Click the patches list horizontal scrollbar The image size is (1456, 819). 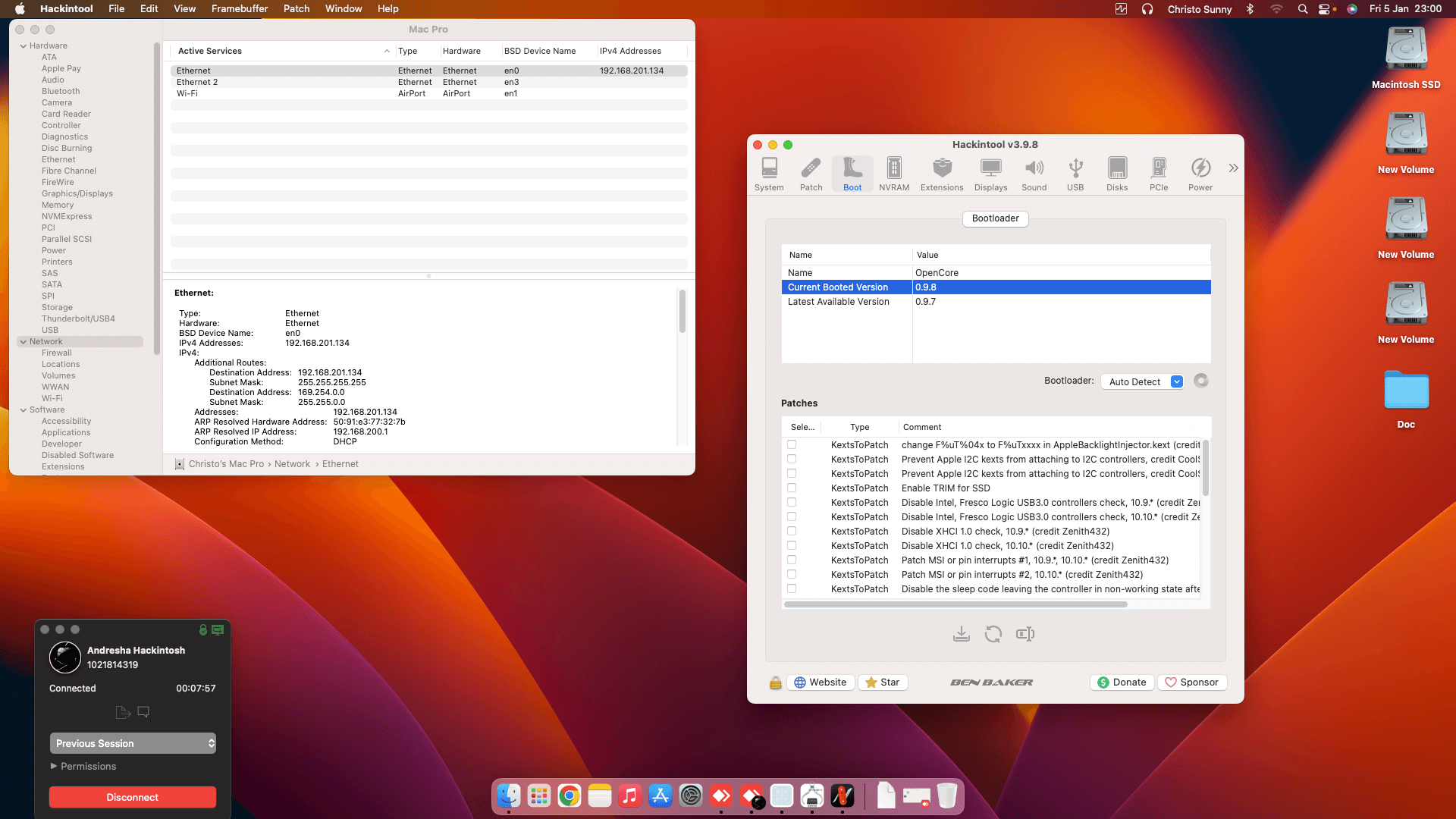point(955,604)
